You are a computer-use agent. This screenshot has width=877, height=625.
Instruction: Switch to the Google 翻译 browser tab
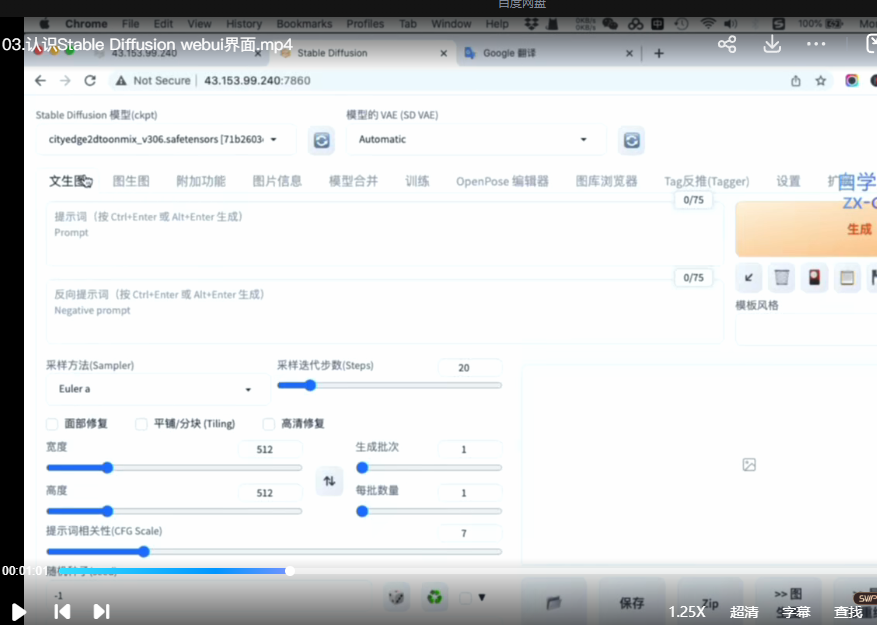[x=548, y=53]
